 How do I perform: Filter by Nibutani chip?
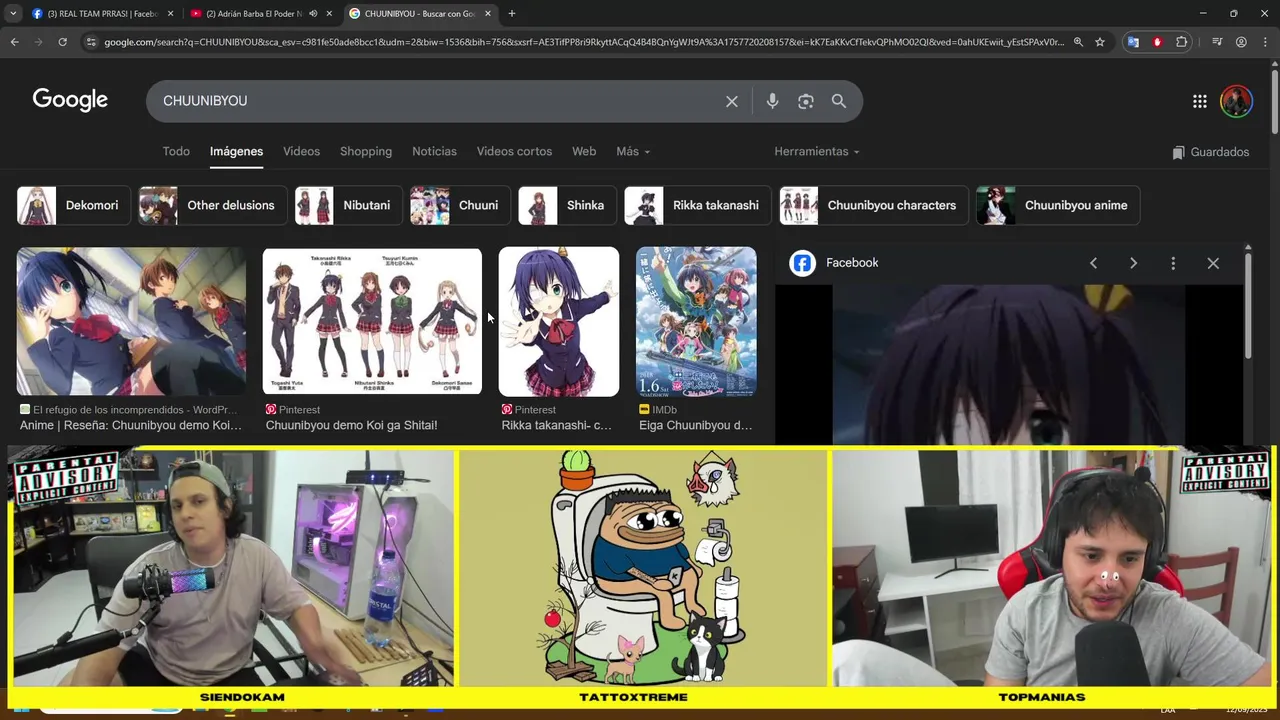(x=349, y=205)
